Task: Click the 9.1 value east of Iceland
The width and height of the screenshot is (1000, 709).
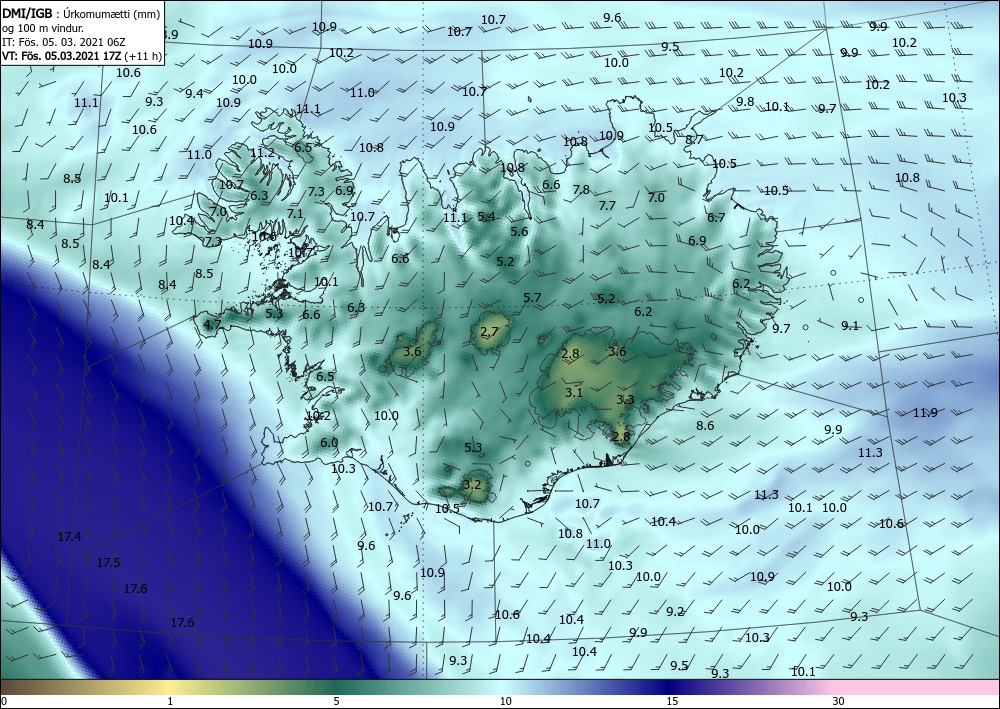Action: tap(850, 326)
